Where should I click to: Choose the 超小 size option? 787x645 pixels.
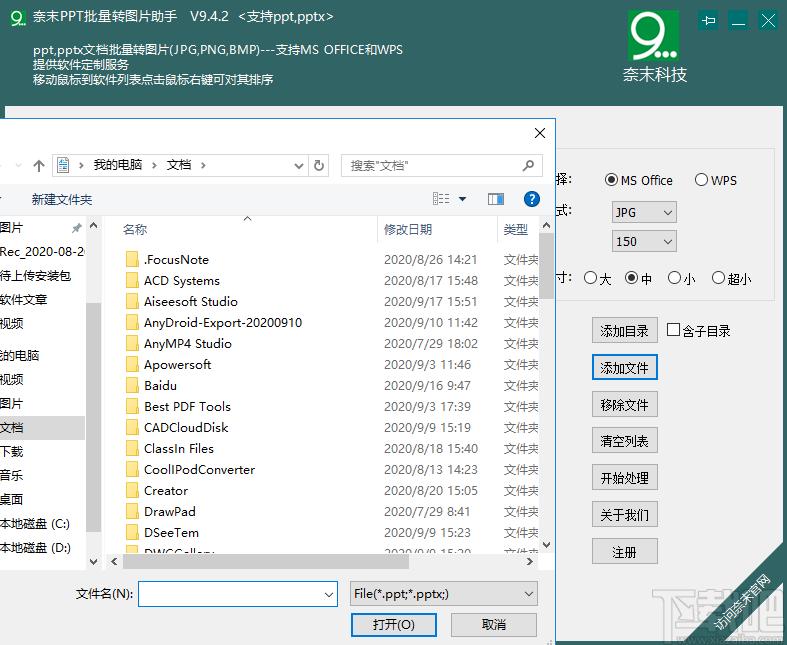(718, 278)
